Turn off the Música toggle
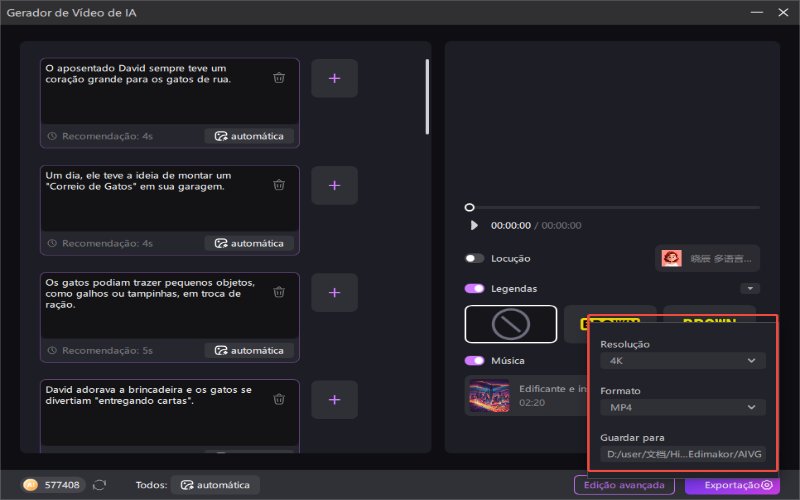 (x=474, y=361)
